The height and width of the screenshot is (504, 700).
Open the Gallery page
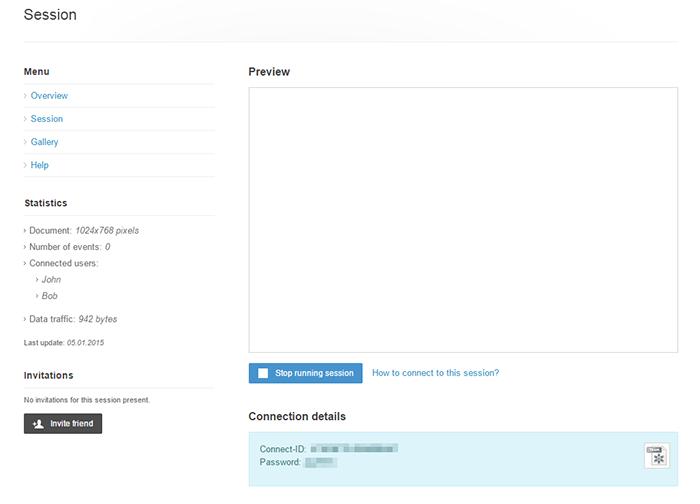click(x=45, y=142)
